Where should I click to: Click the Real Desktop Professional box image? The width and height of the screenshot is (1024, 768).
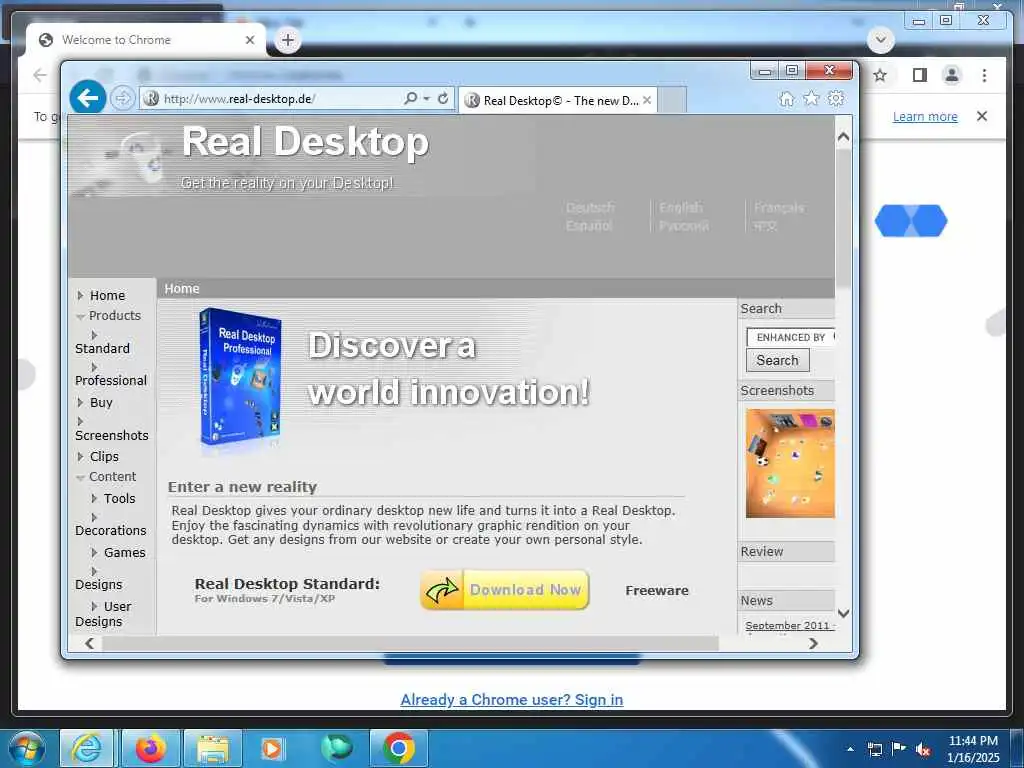pos(240,379)
